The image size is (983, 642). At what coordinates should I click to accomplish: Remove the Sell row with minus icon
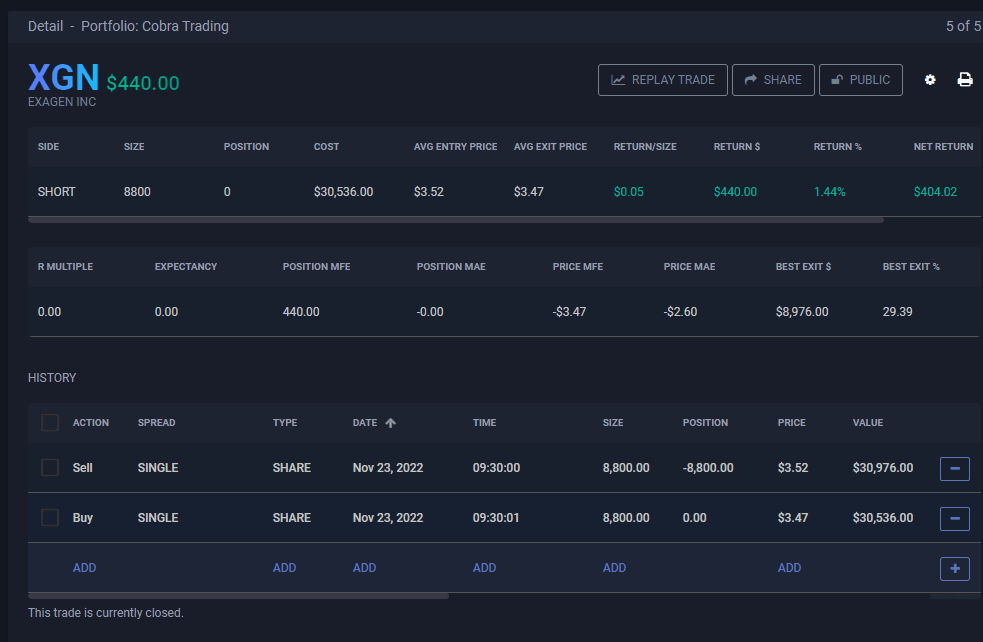click(954, 468)
